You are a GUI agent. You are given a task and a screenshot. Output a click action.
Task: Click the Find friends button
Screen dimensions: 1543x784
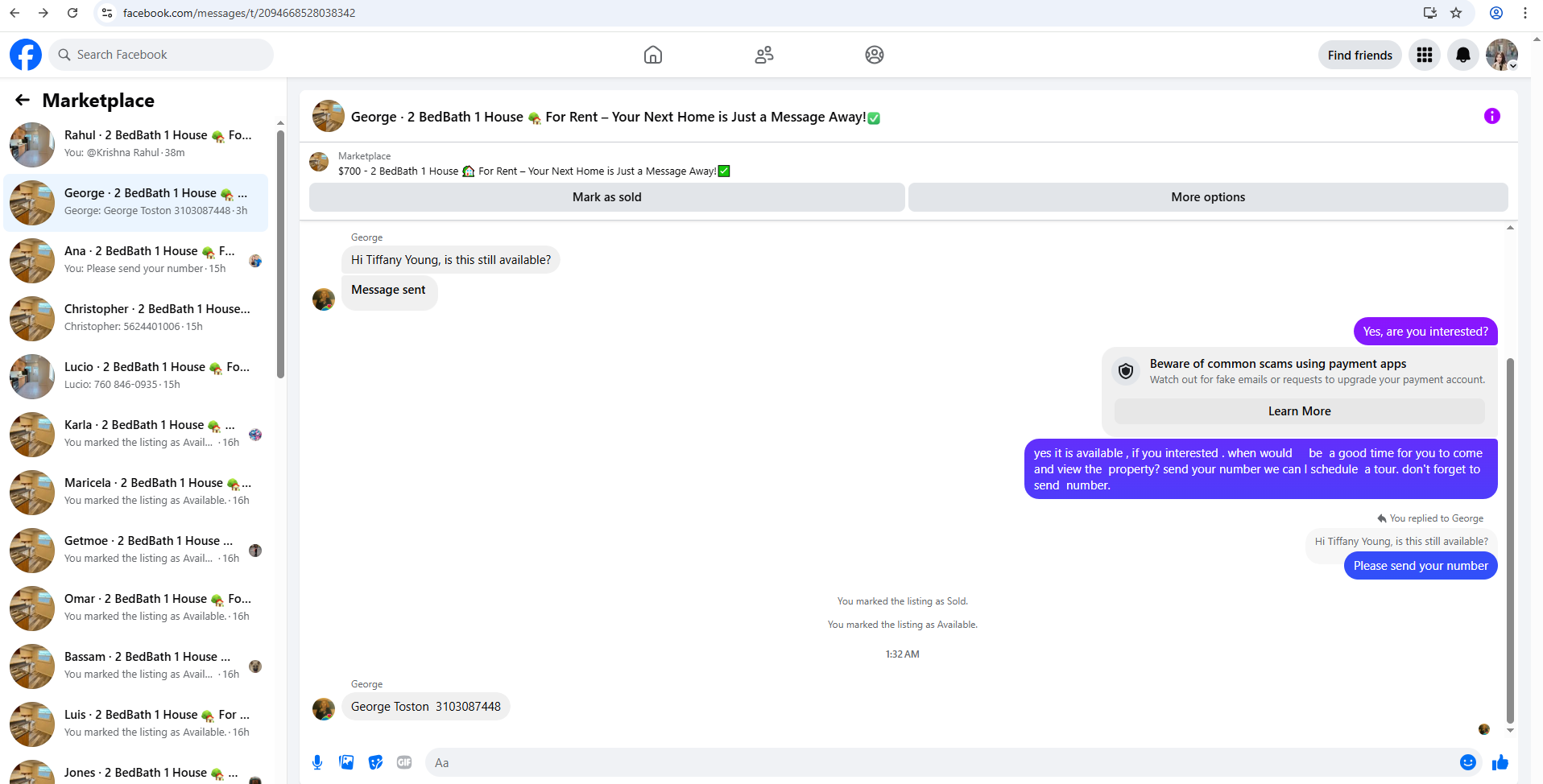pos(1360,55)
